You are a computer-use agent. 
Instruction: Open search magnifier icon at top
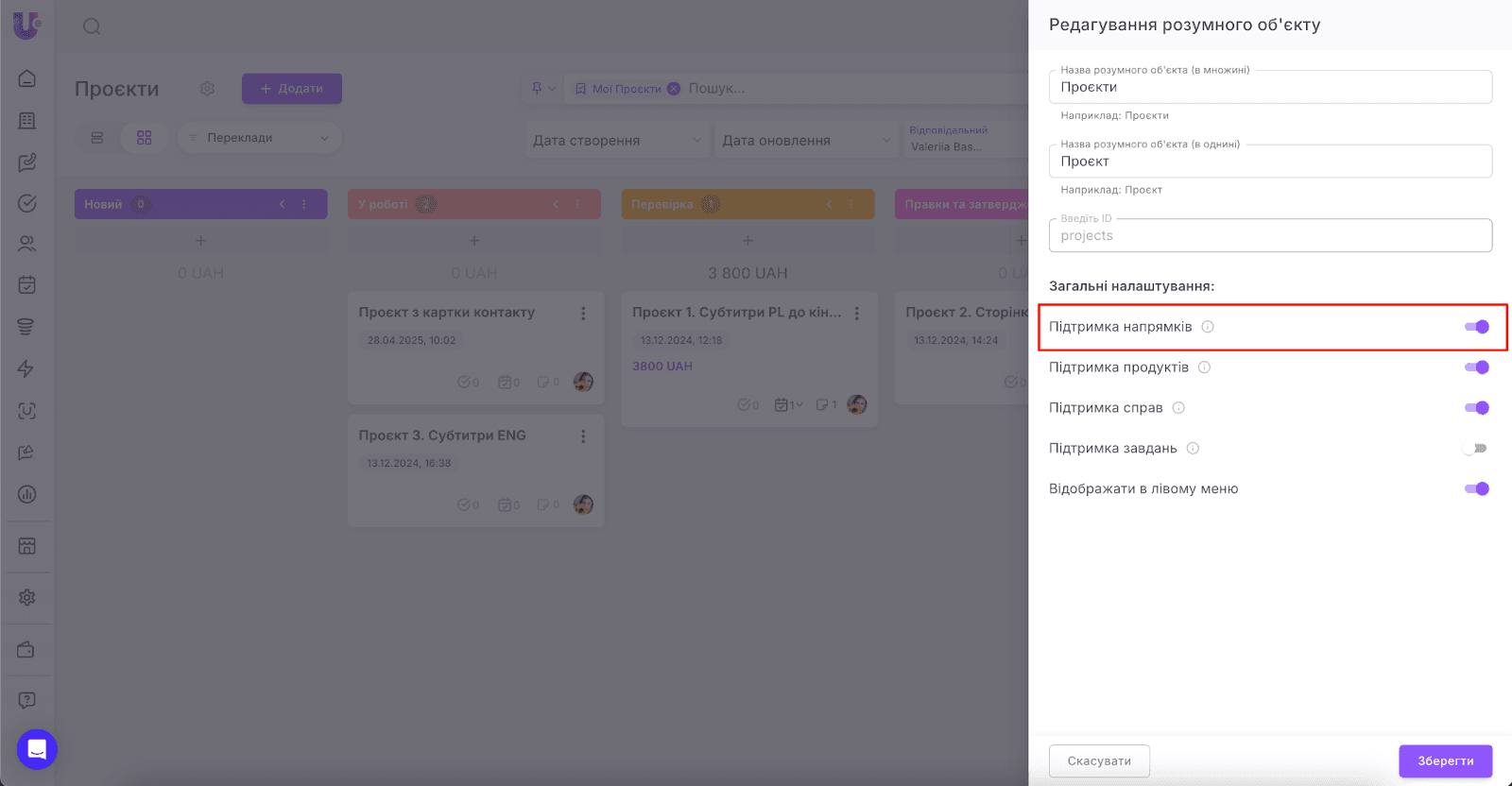tap(92, 26)
